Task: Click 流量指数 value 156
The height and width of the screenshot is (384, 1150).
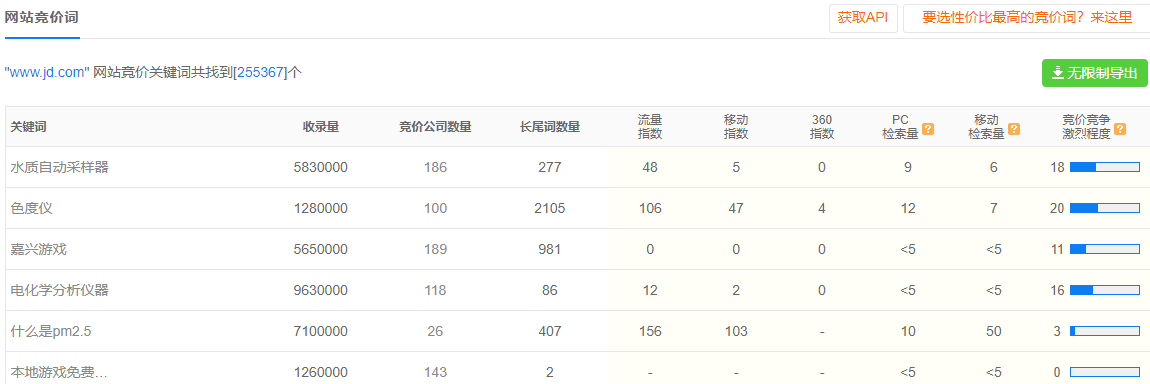Action: 650,331
